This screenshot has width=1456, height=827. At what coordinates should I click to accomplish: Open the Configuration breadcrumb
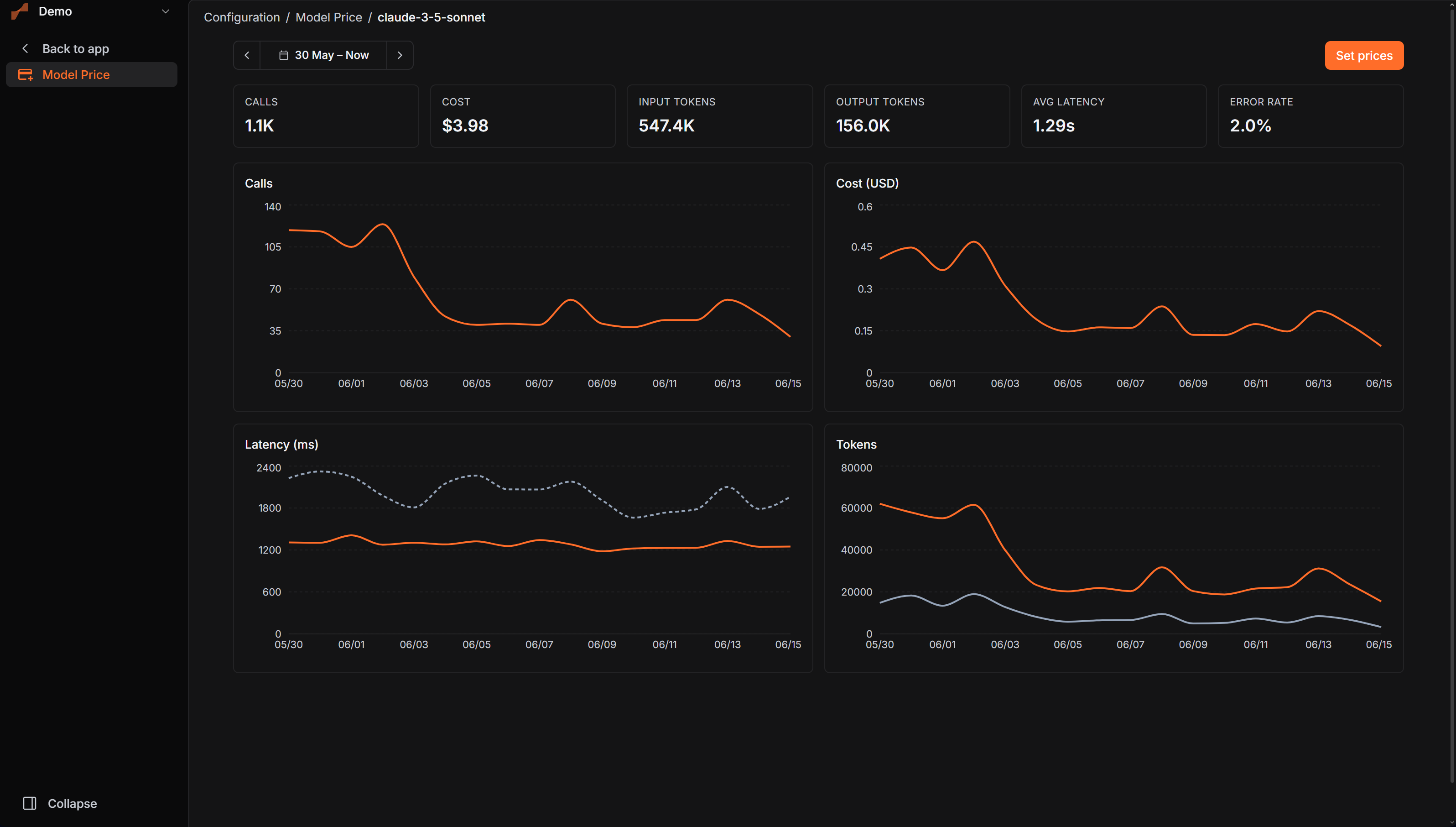coord(242,17)
